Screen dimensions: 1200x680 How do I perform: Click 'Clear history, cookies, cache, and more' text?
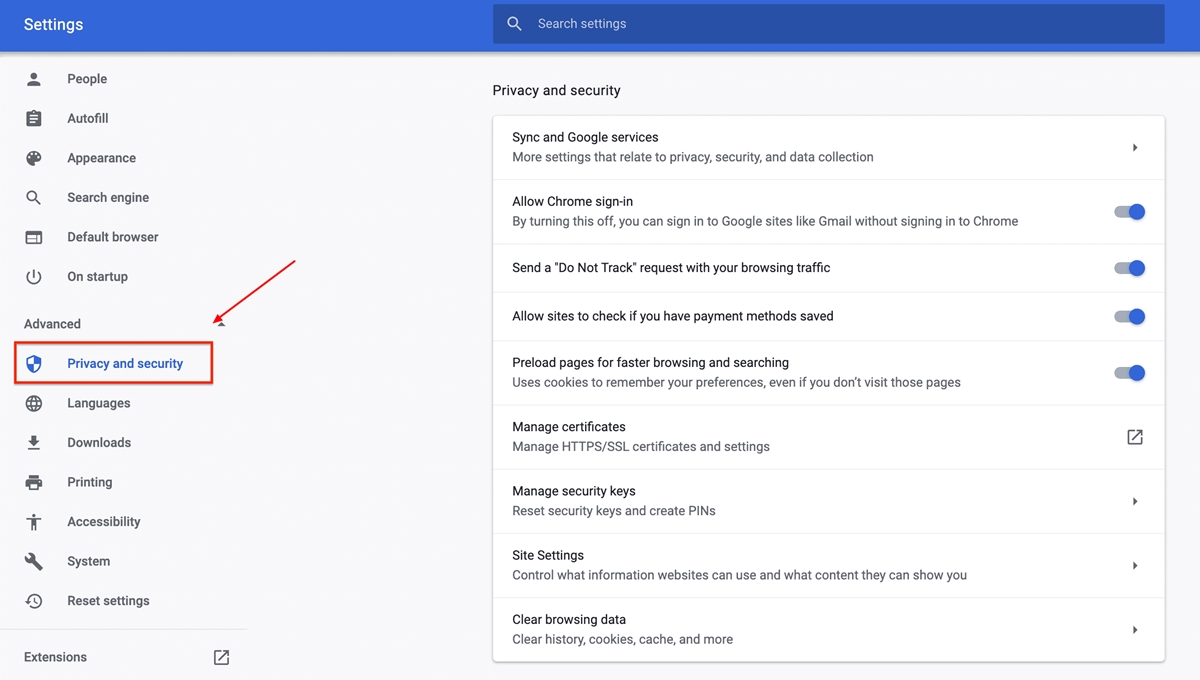[x=622, y=639]
